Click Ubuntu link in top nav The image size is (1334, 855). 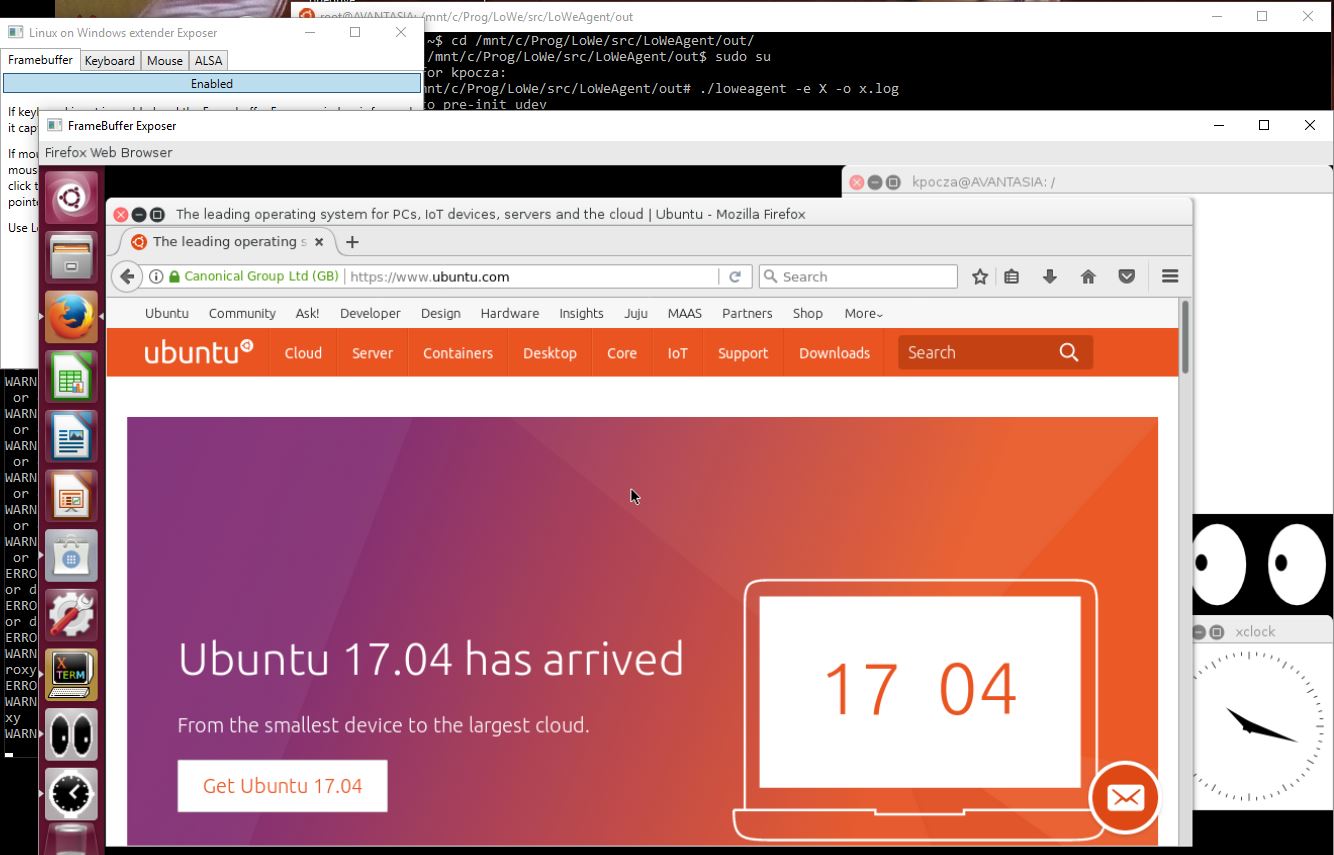click(166, 313)
